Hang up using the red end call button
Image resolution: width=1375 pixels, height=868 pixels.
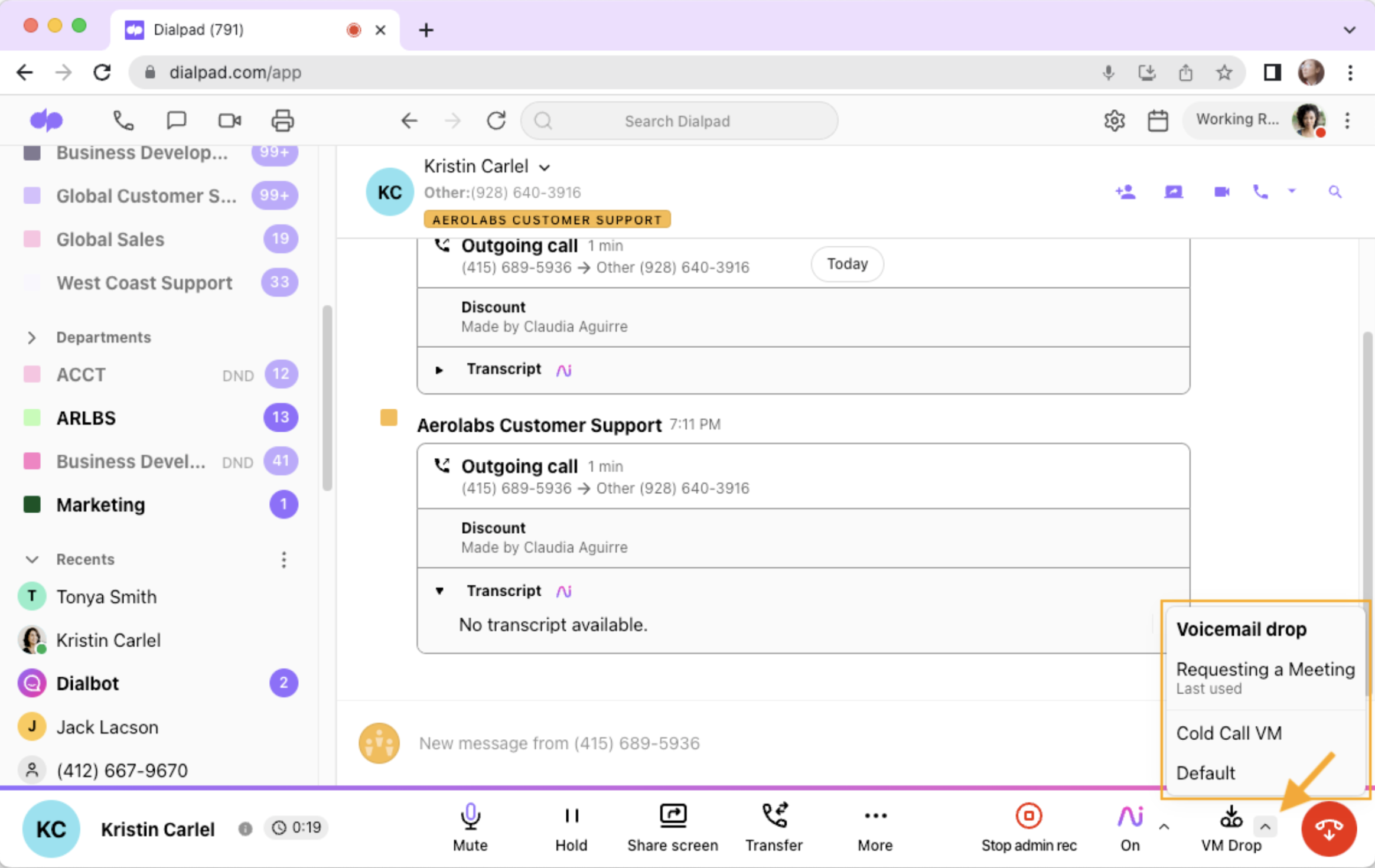tap(1328, 828)
